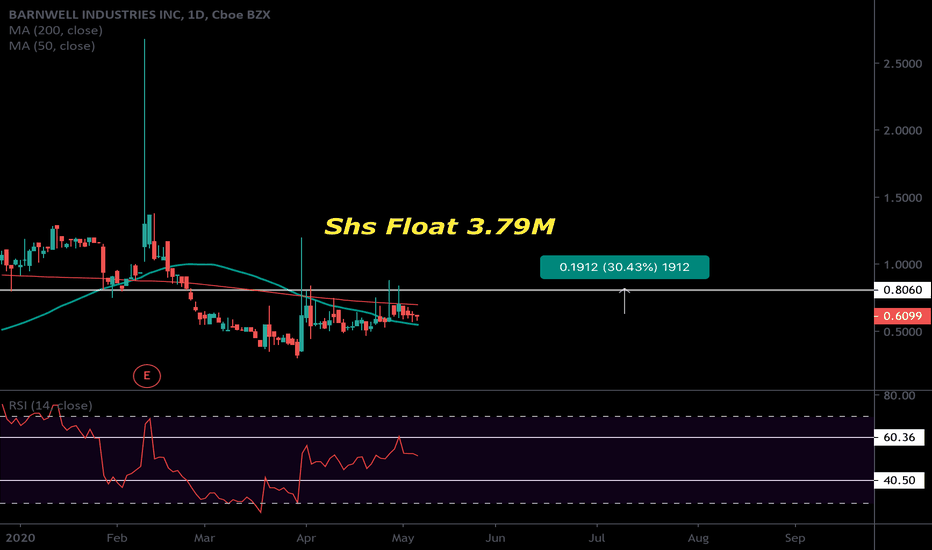Viewport: 932px width, 550px height.
Task: Click the 1.0000 price axis label
Action: 903,265
